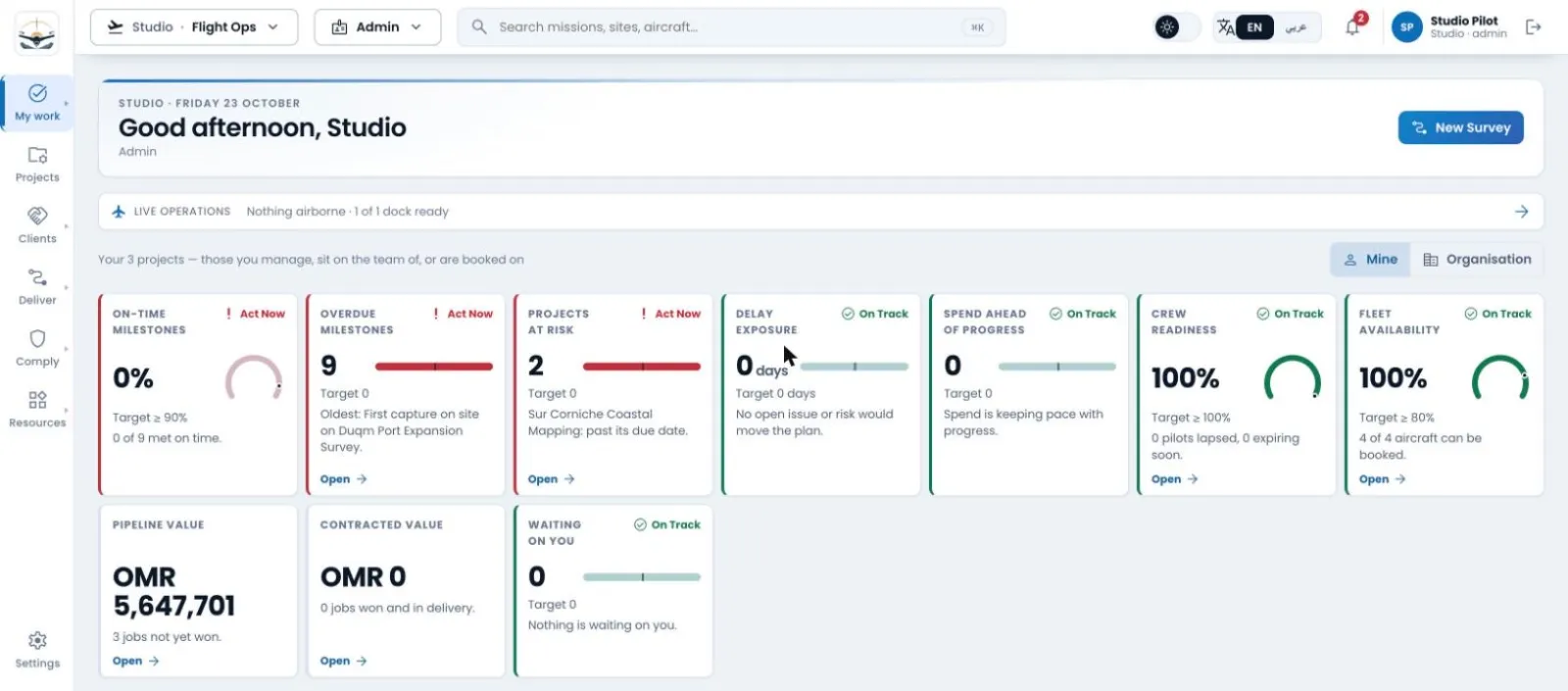Open the Projects At Risk card link
1568x691 pixels.
(551, 479)
